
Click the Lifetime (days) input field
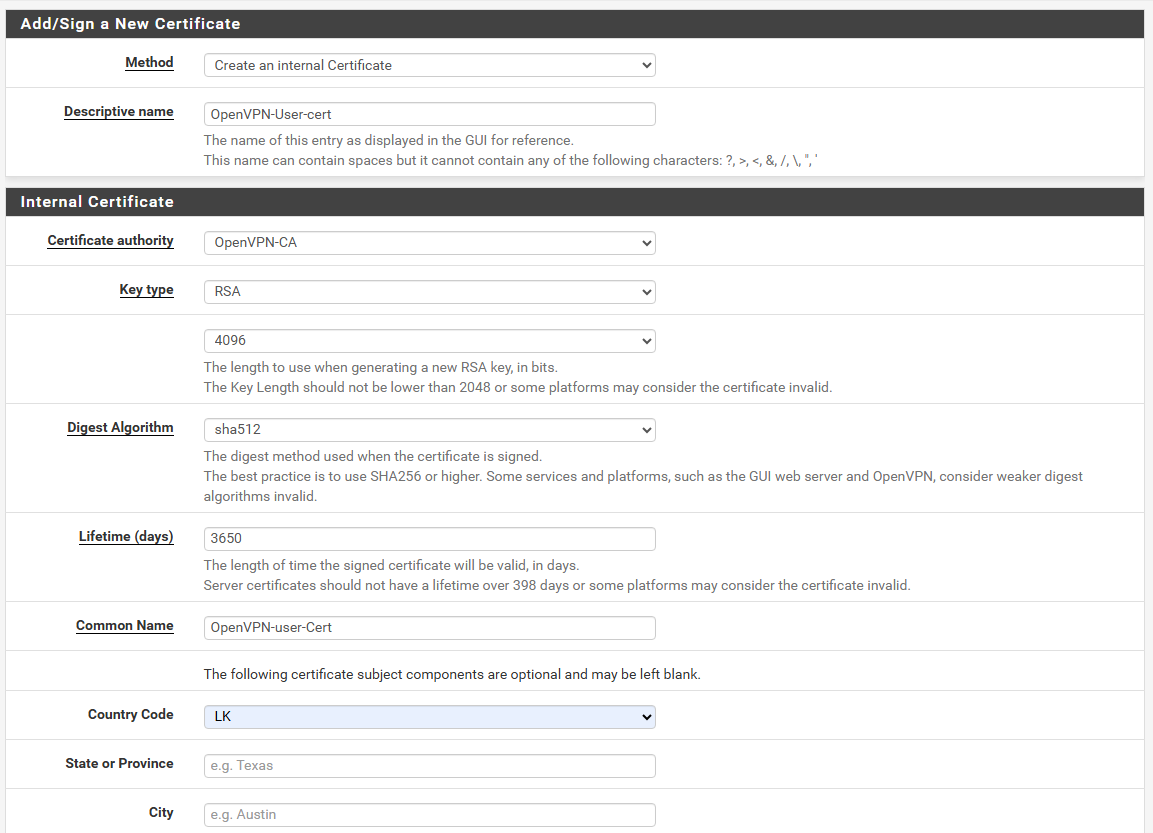(x=429, y=538)
